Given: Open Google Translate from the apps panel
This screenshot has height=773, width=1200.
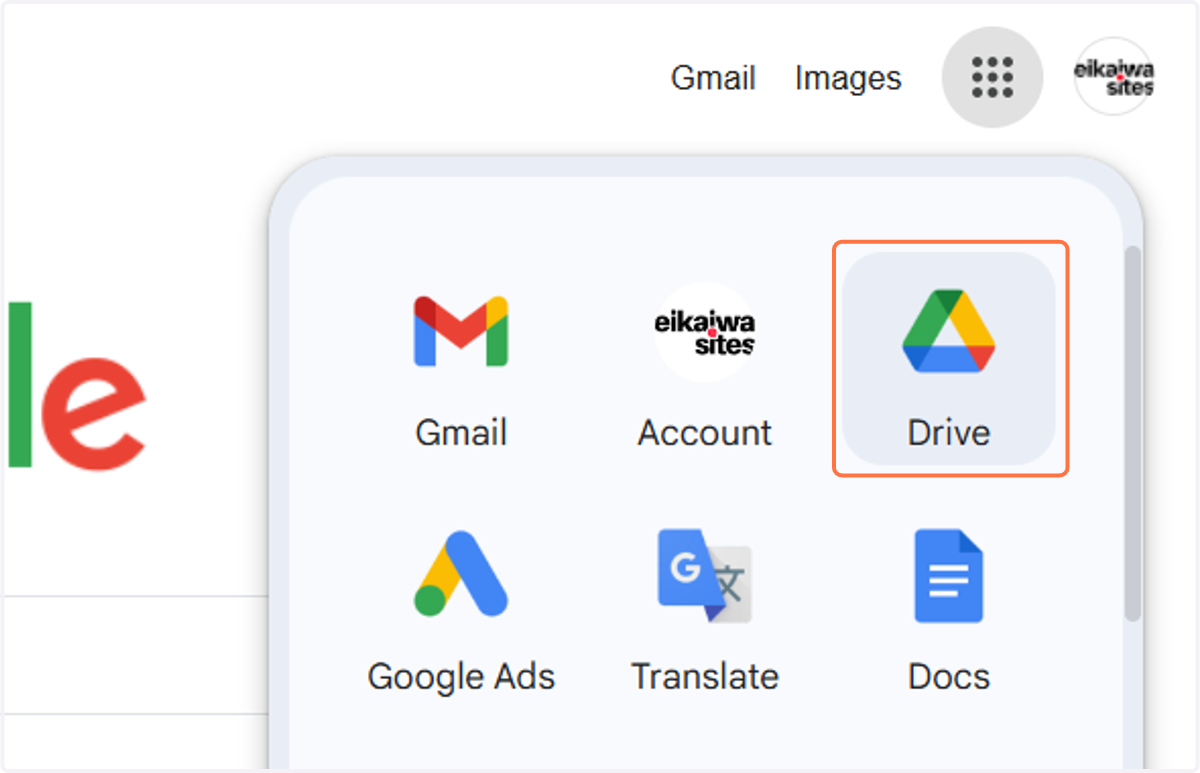Looking at the screenshot, I should click(x=705, y=612).
